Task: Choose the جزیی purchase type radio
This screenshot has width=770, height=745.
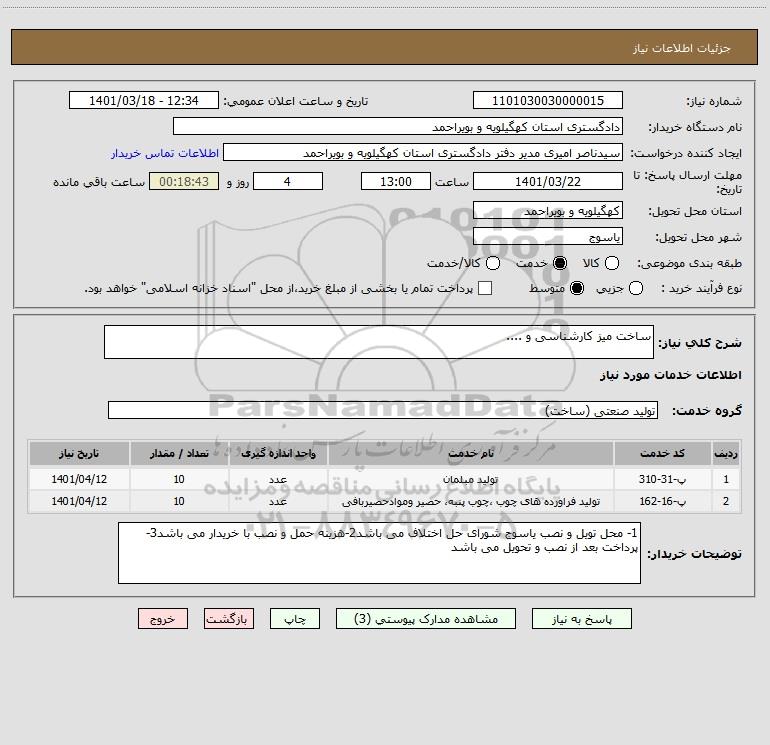Action: [x=635, y=288]
